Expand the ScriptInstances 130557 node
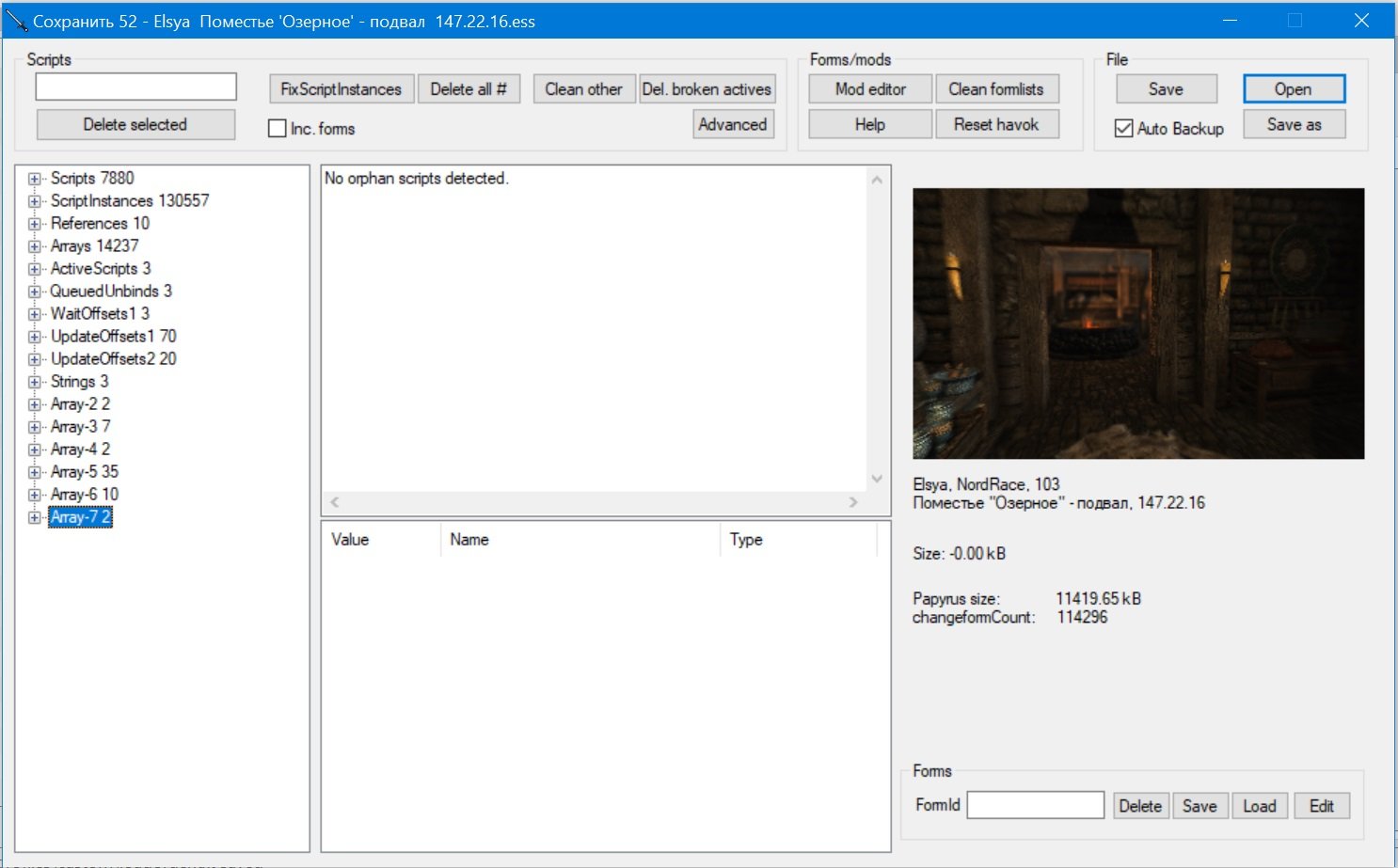Screen dimensions: 1398x868 coord(35,201)
